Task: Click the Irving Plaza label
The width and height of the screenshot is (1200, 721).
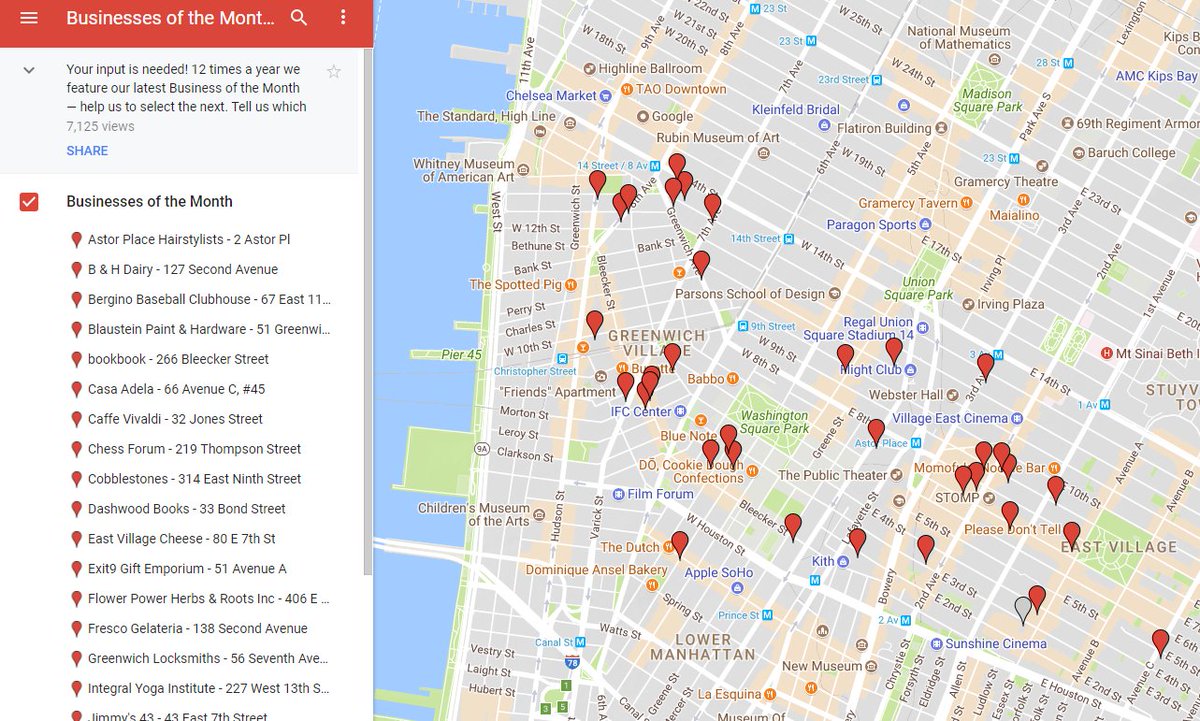Action: point(1010,304)
